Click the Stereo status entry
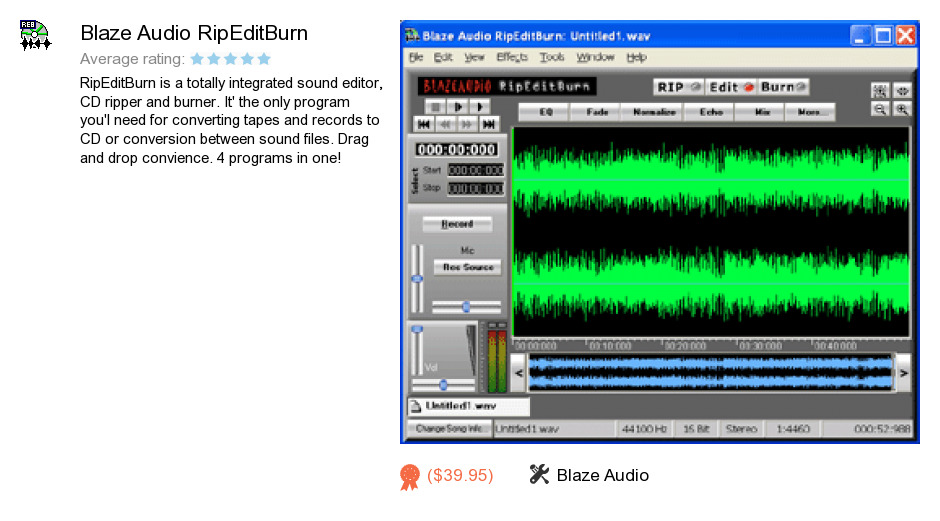940x521 pixels. (742, 429)
